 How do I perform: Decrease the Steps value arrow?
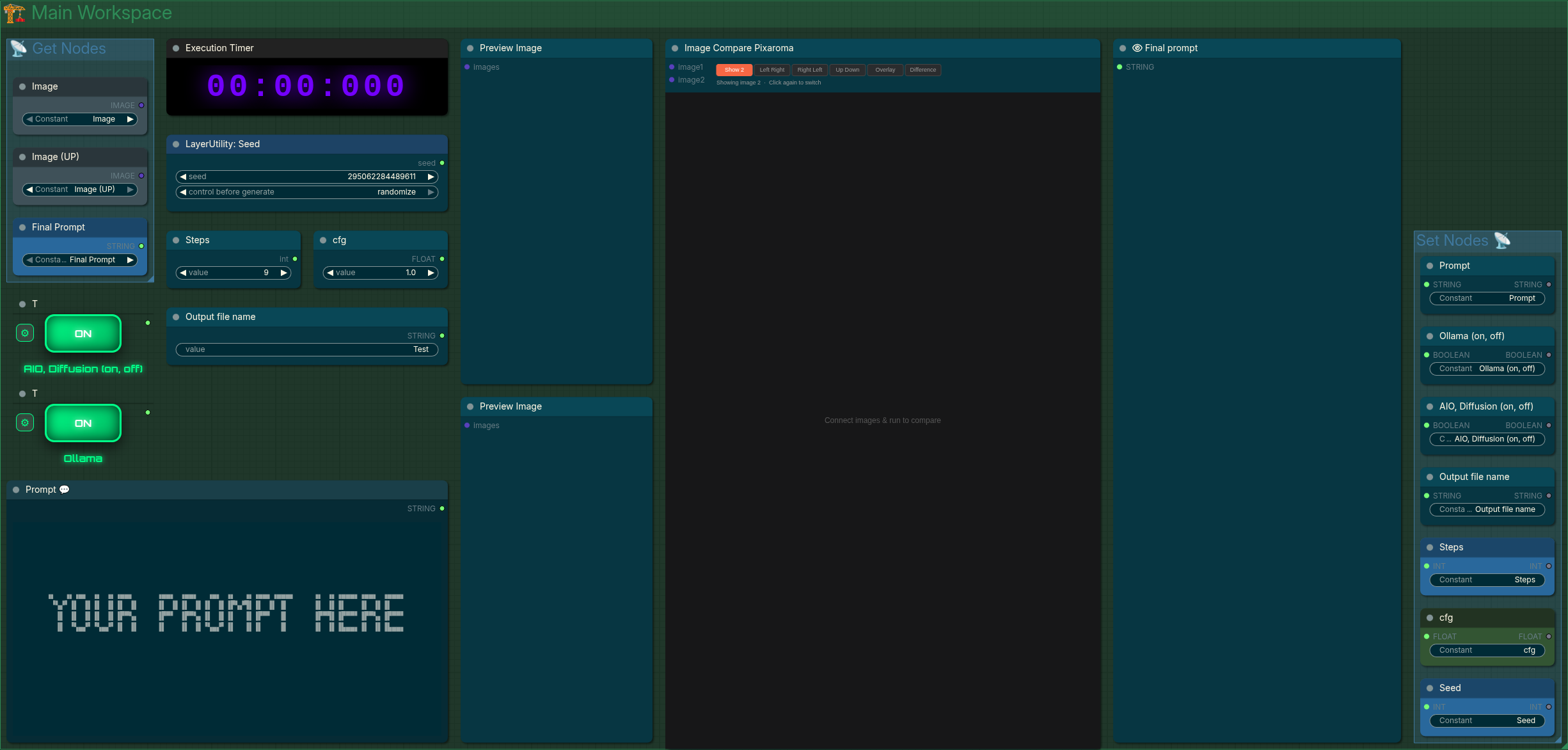coord(183,273)
